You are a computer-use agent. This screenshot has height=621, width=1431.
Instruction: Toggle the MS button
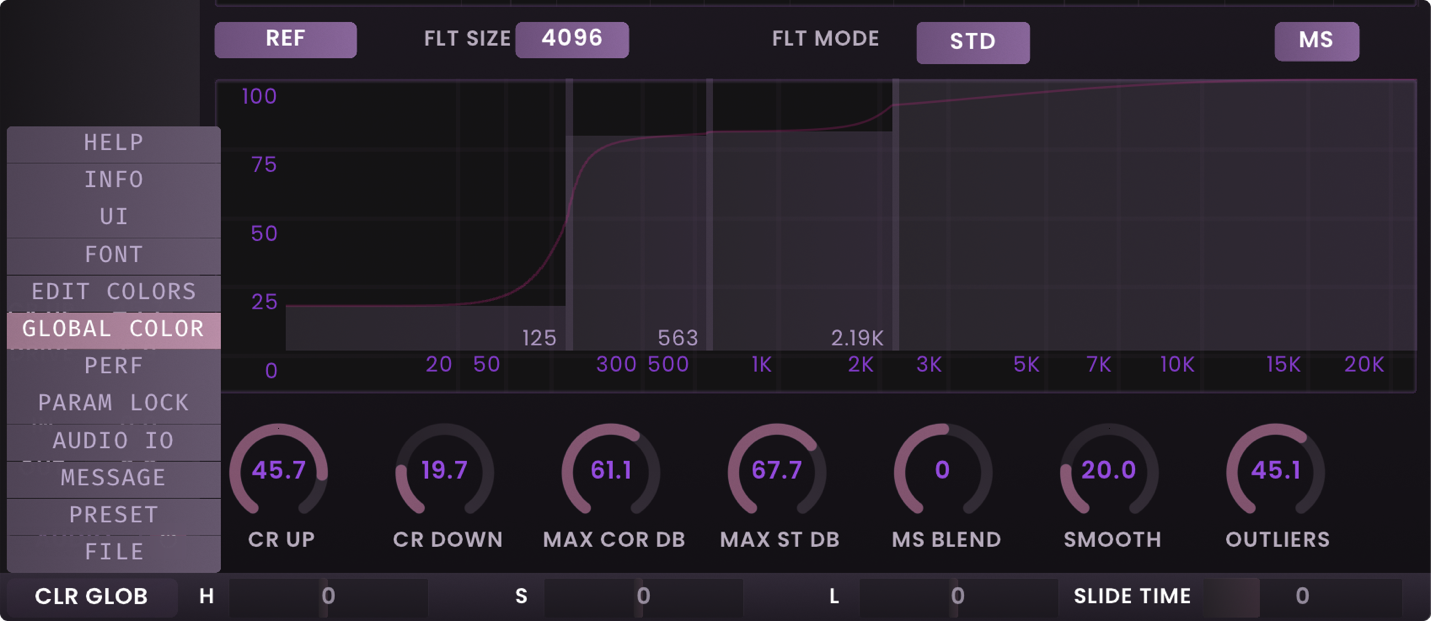point(1316,41)
